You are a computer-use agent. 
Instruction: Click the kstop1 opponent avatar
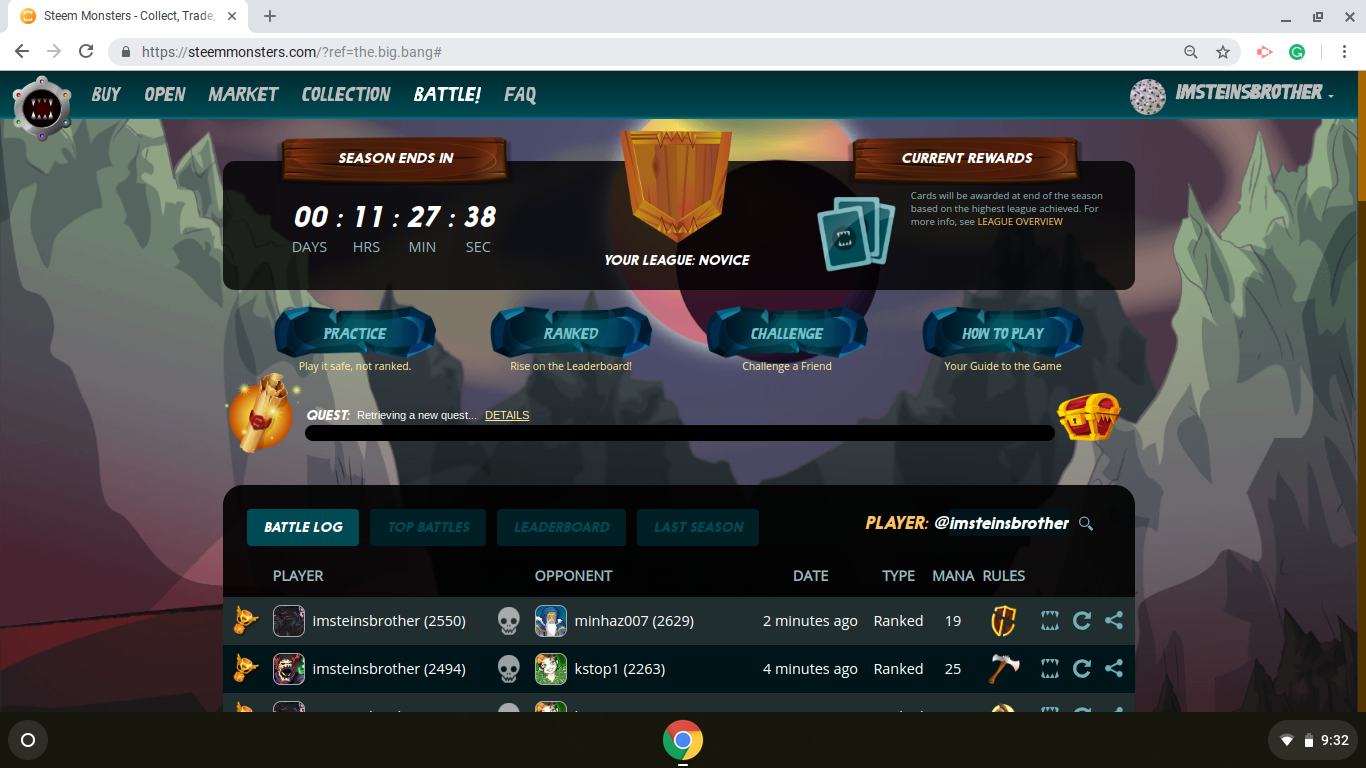pyautogui.click(x=551, y=669)
